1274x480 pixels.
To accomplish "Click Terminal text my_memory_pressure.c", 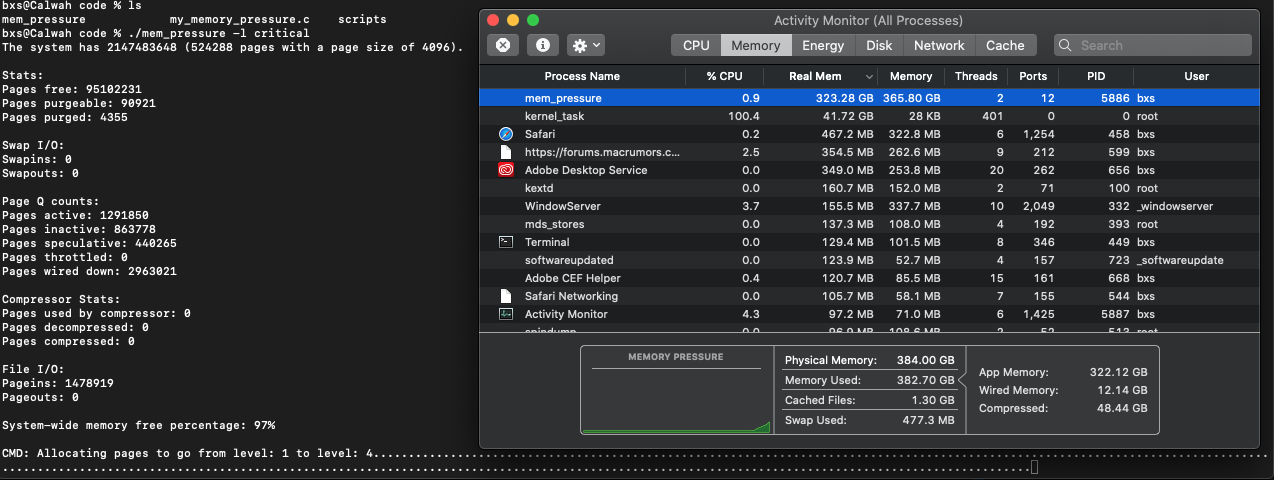I will tap(240, 19).
